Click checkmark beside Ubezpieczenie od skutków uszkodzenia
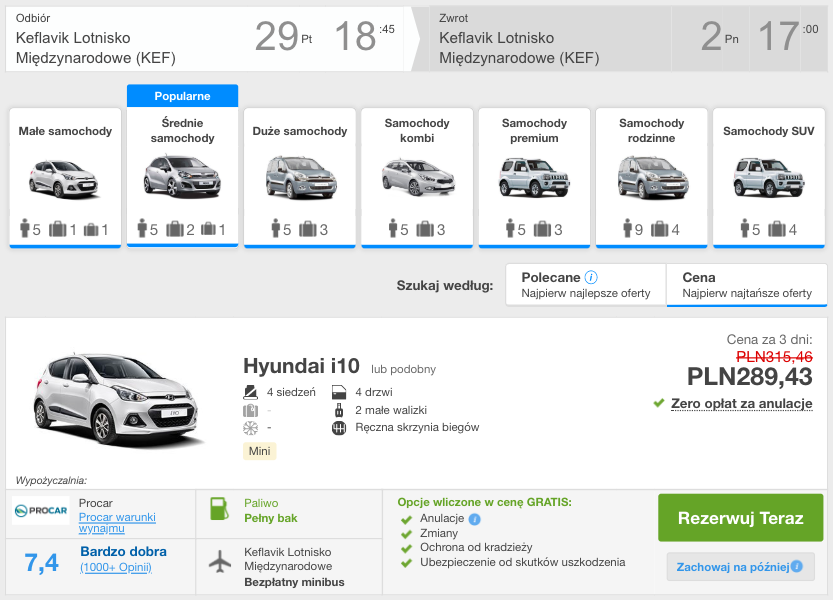 tap(406, 563)
